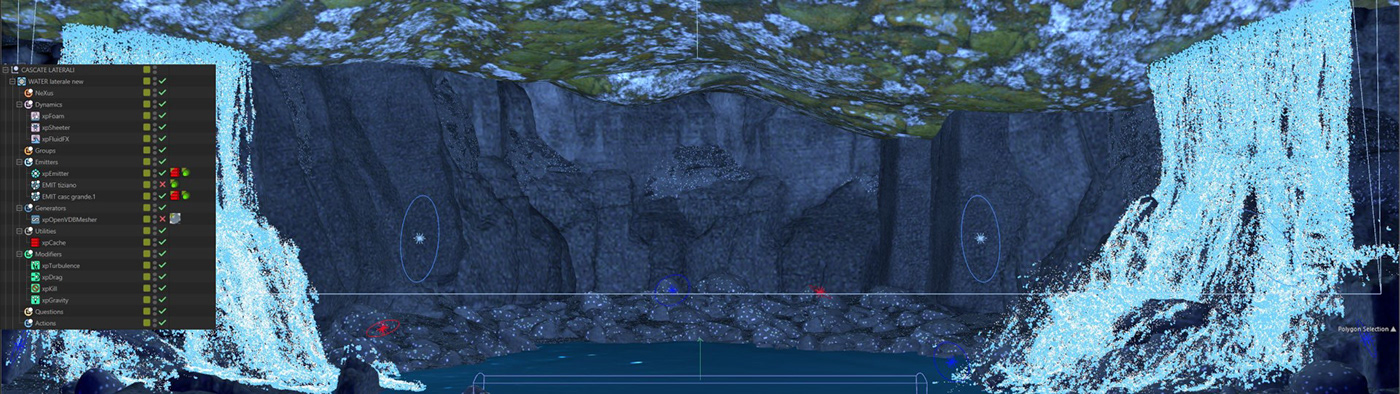Screen dimensions: 1400x394
Task: Toggle xpCache enable checkmark
Action: point(162,243)
